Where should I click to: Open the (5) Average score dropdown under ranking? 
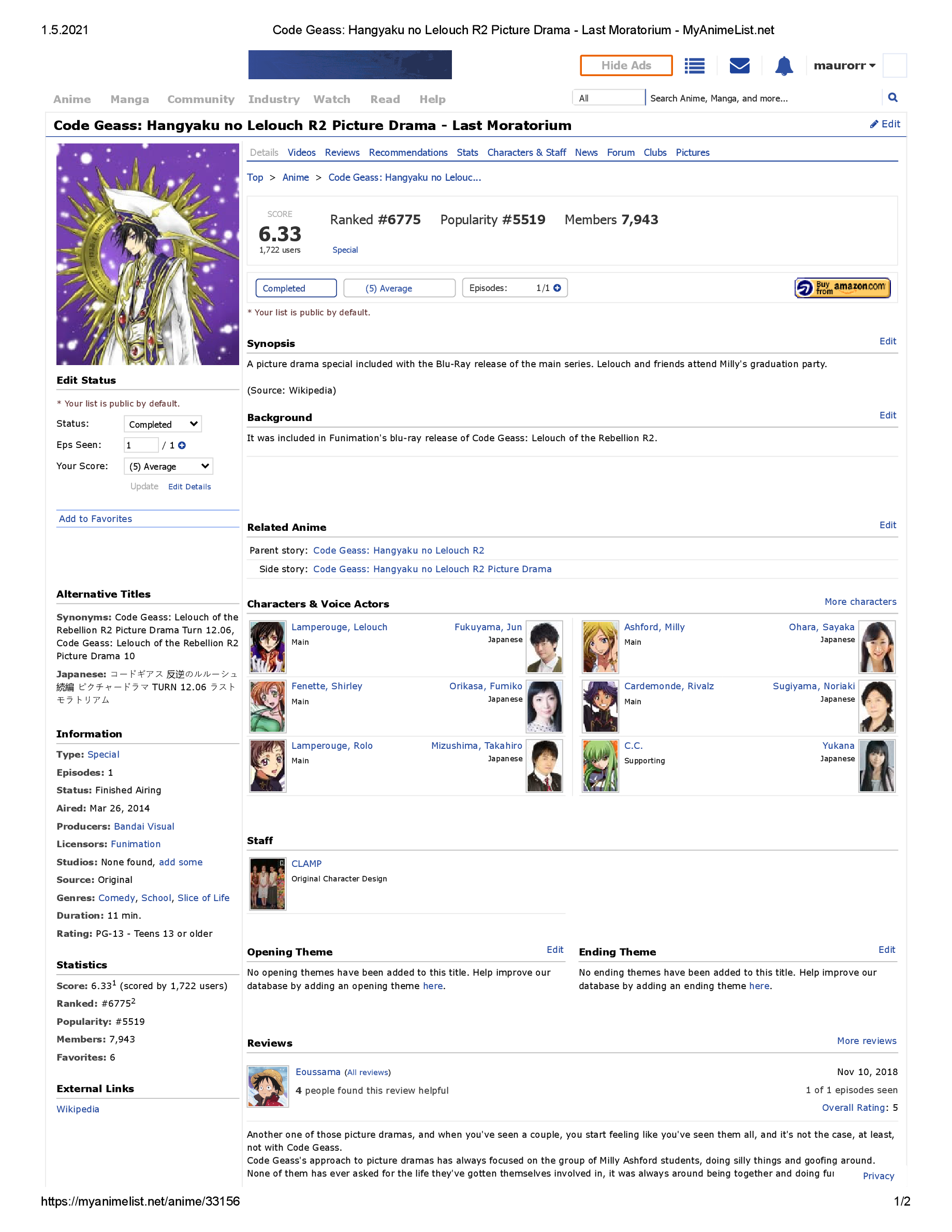[x=399, y=288]
